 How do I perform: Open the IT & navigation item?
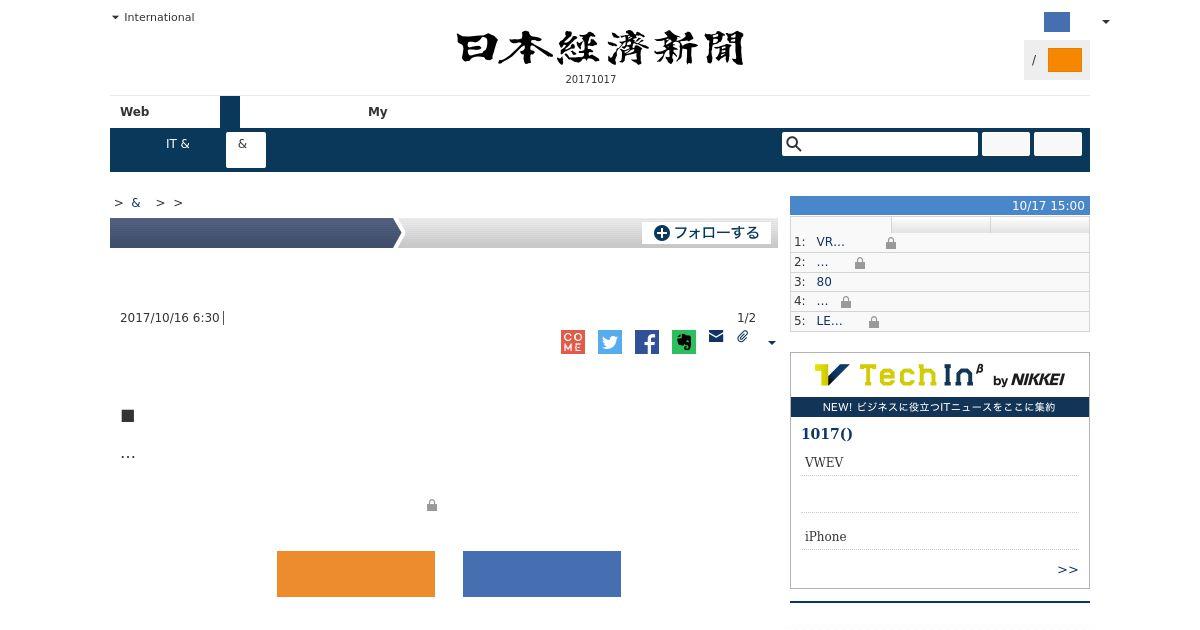(x=178, y=144)
